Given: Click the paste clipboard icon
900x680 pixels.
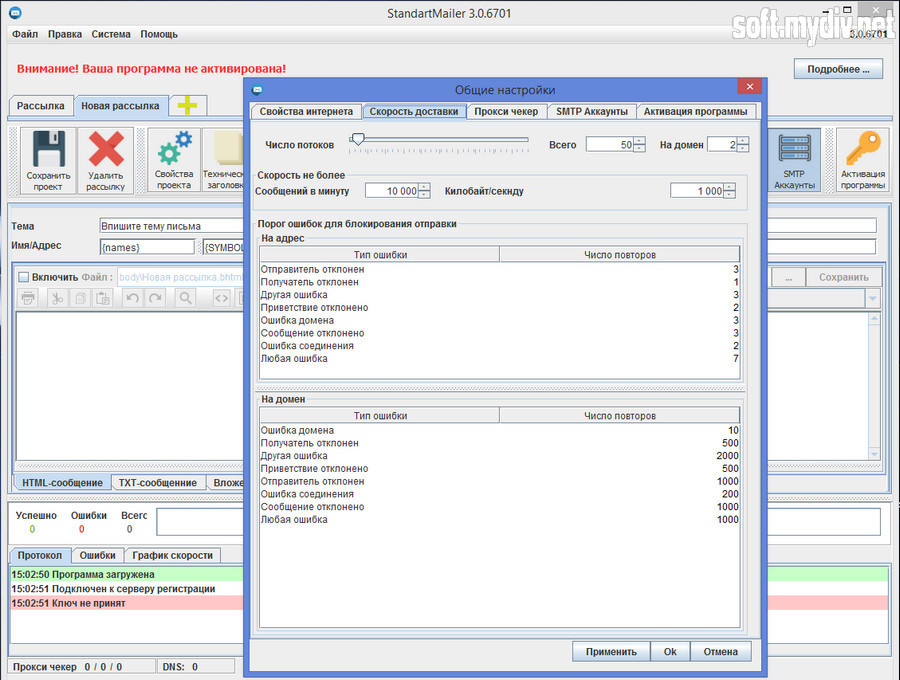Looking at the screenshot, I should 103,298.
